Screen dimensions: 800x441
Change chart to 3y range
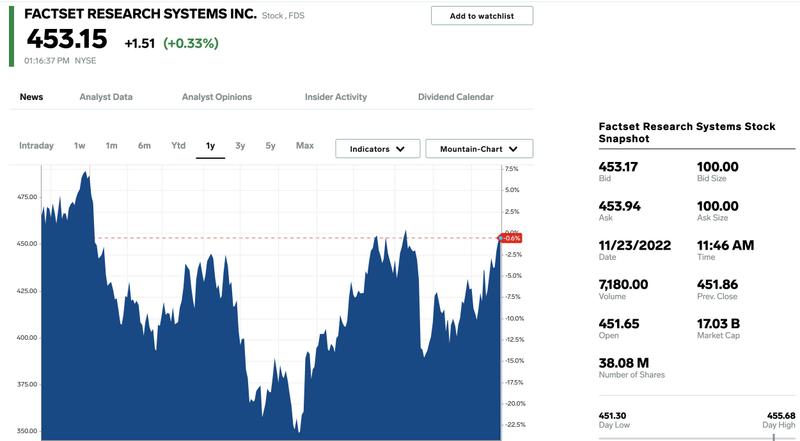click(x=240, y=145)
